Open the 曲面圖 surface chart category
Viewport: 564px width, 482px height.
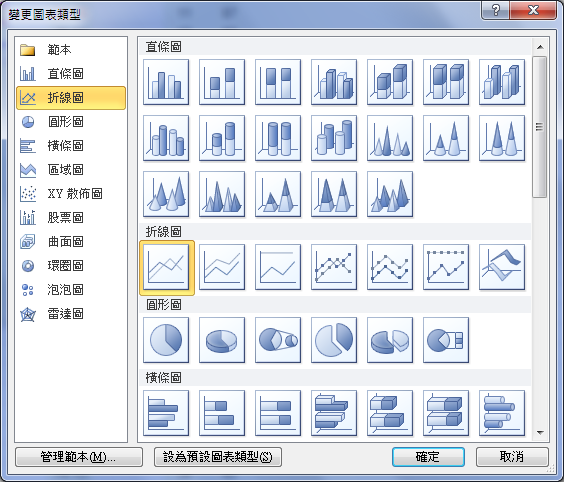(71, 242)
